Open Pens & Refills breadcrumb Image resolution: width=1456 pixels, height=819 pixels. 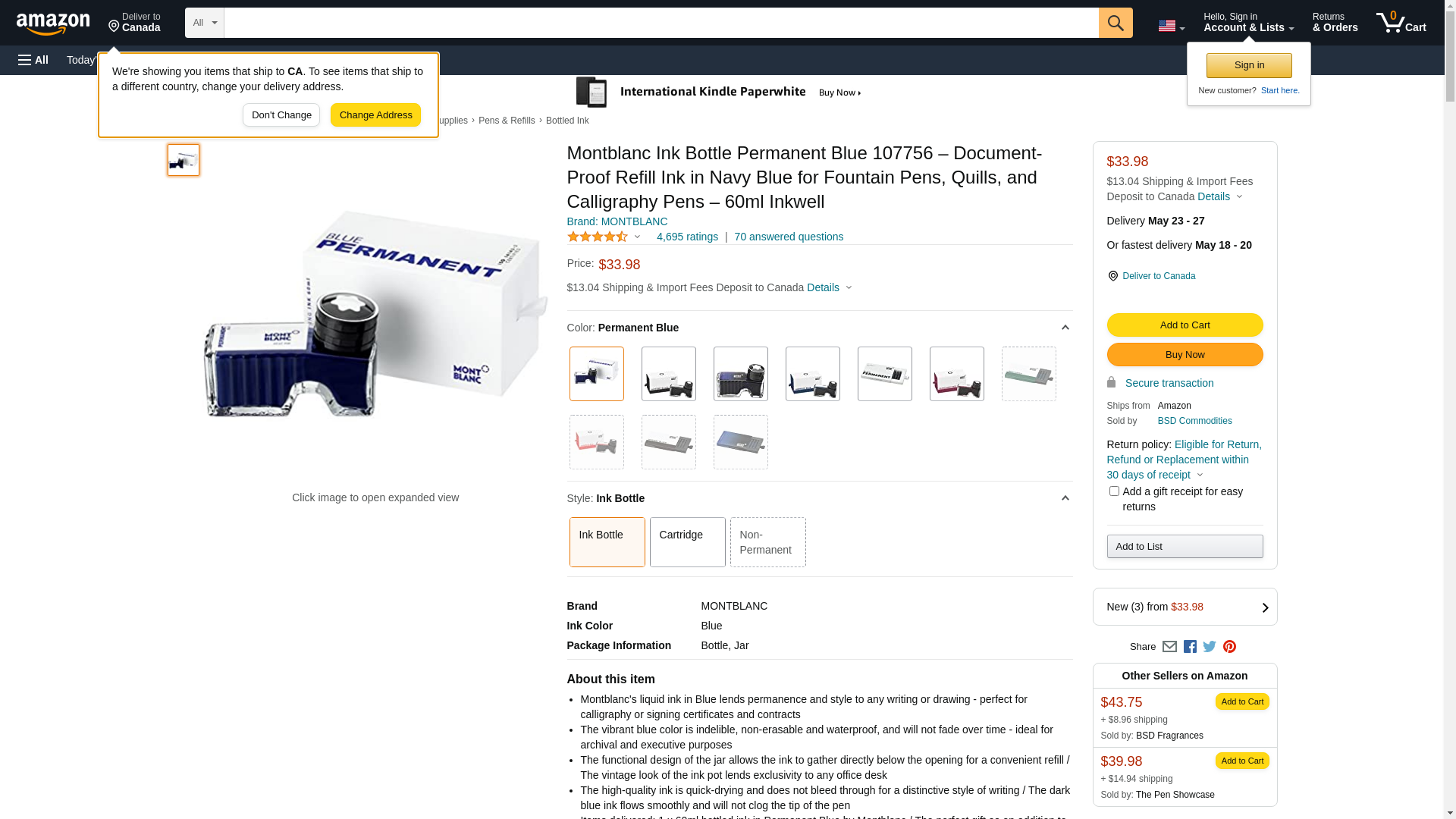(507, 121)
